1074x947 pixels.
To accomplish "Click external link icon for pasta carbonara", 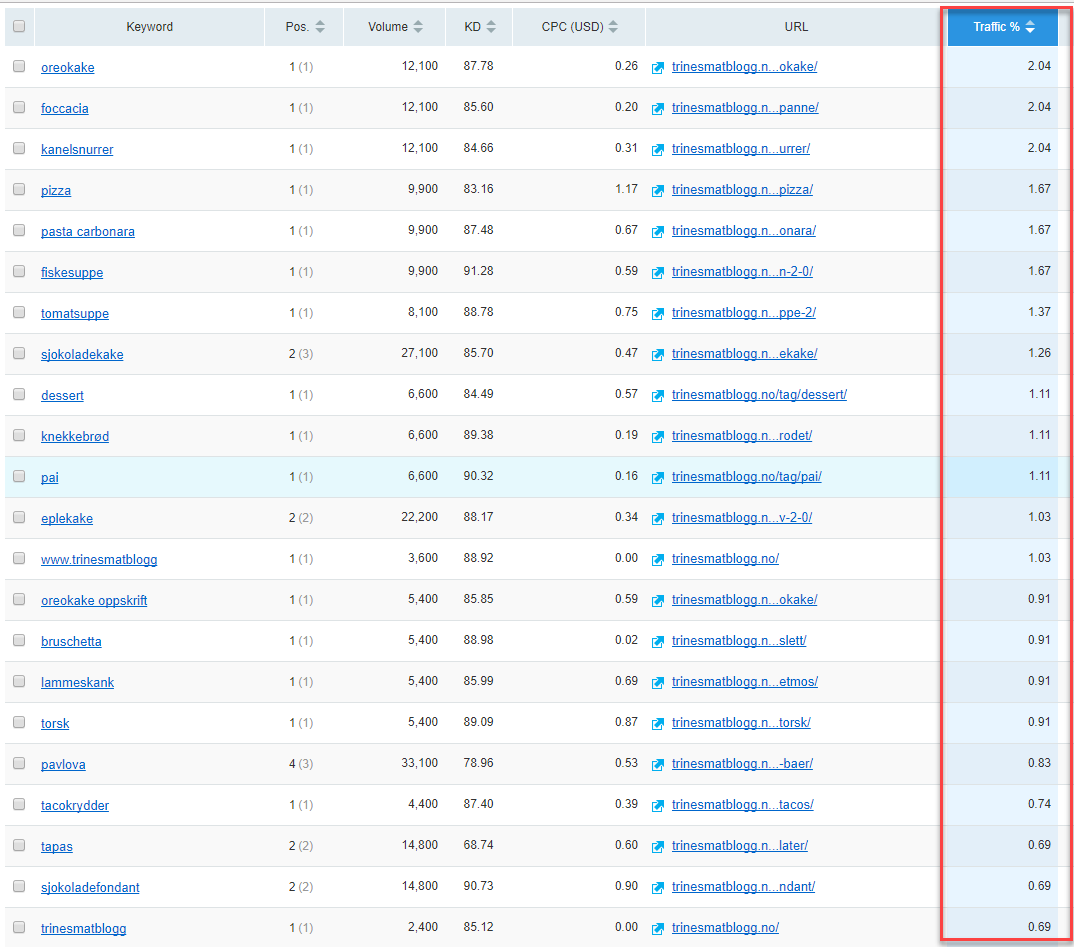I will pos(658,231).
